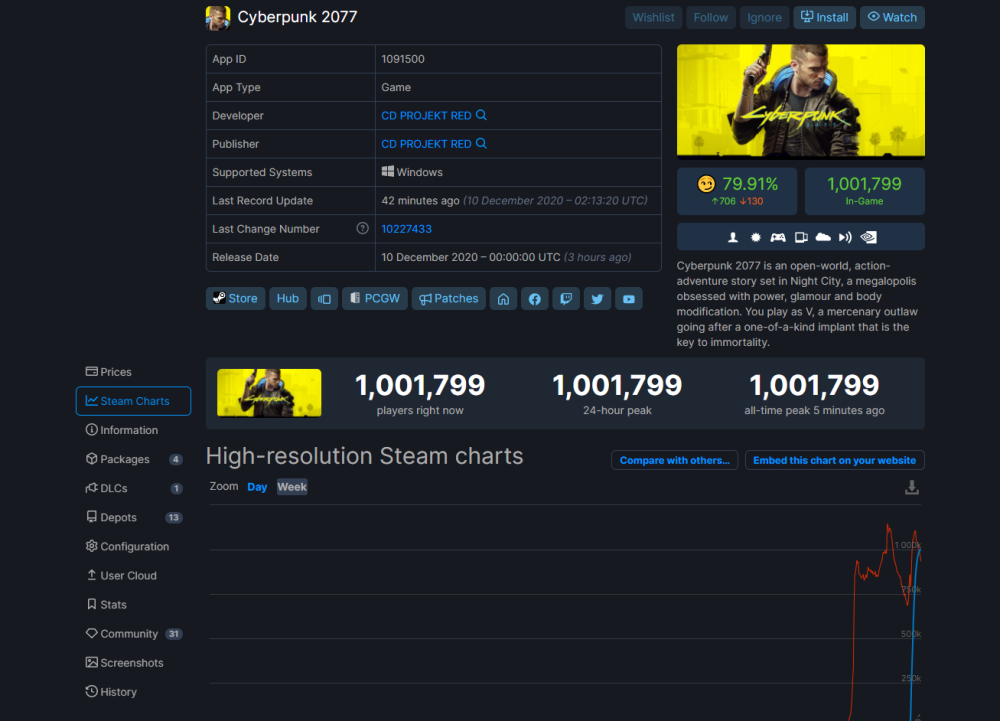
Task: Click the NVIDIA GeForce feature icon
Action: 869,237
